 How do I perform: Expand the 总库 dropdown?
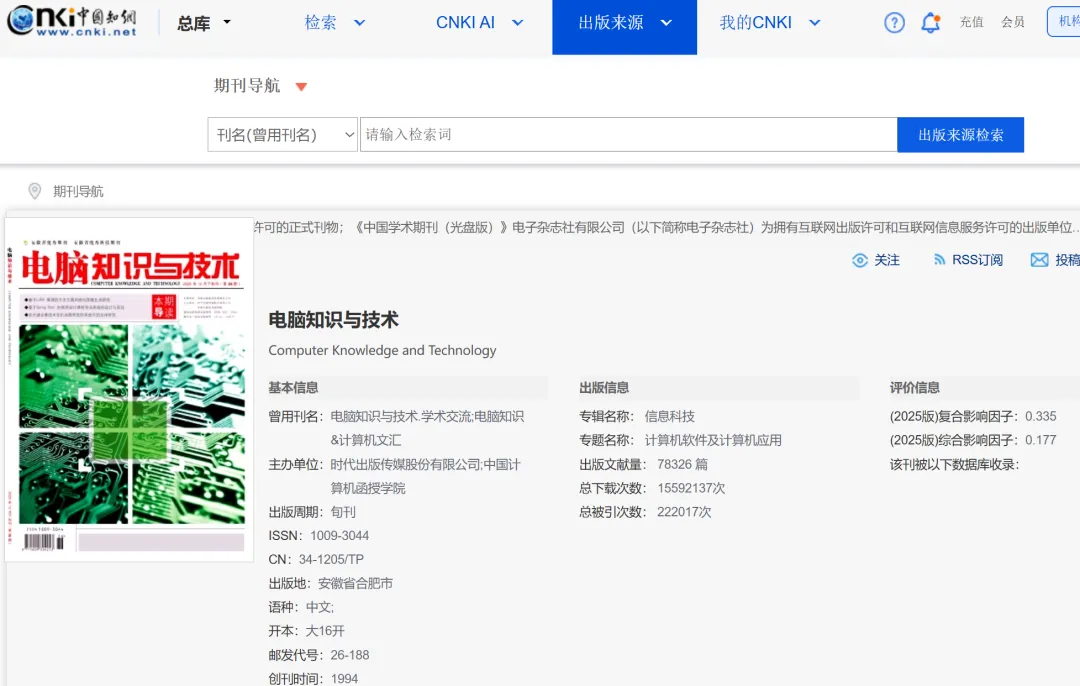click(x=203, y=22)
